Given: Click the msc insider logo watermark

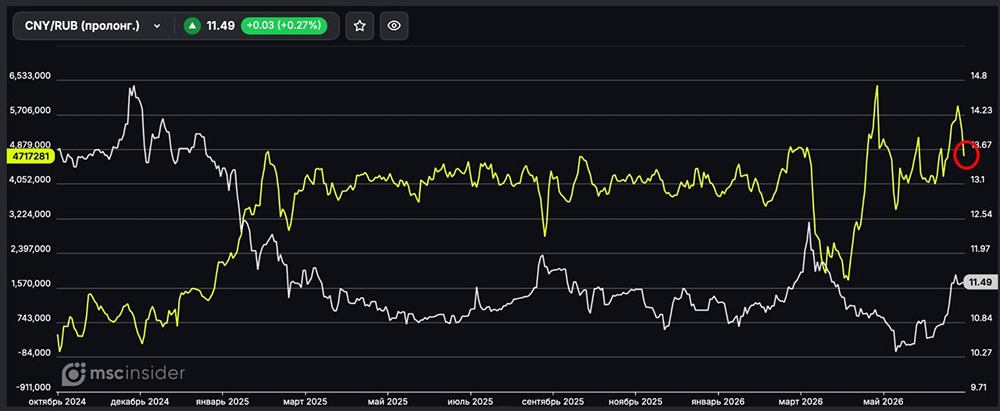Looking at the screenshot, I should pos(123,373).
